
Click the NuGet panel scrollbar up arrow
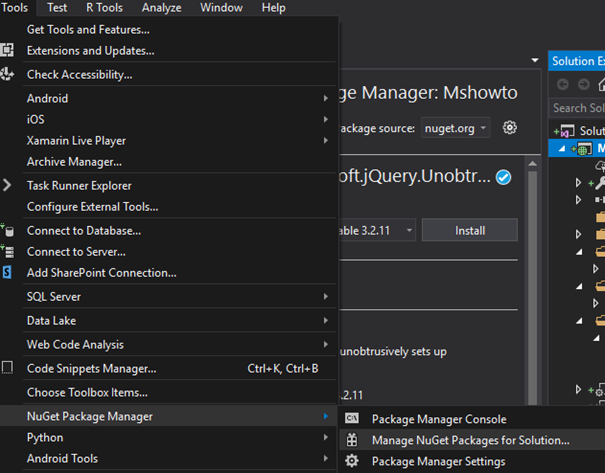point(532,164)
